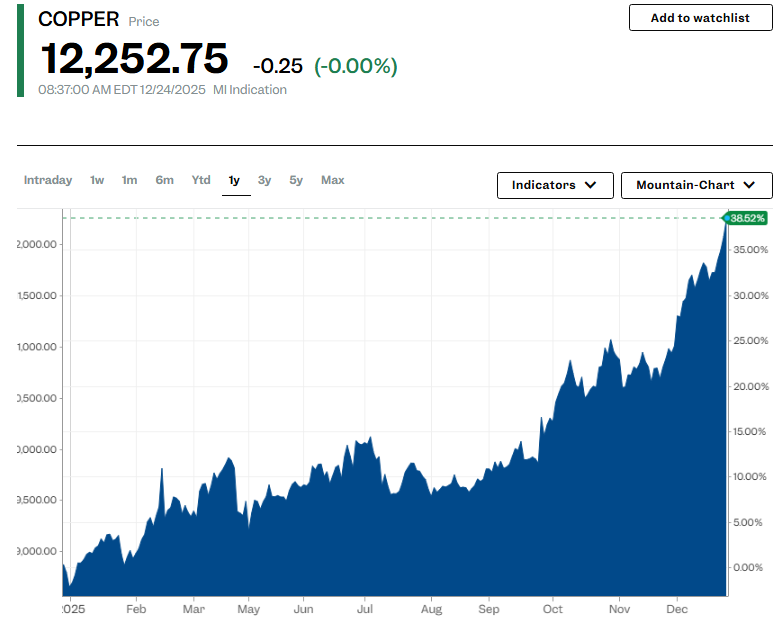Click the green 38.52% price marker

click(x=747, y=218)
